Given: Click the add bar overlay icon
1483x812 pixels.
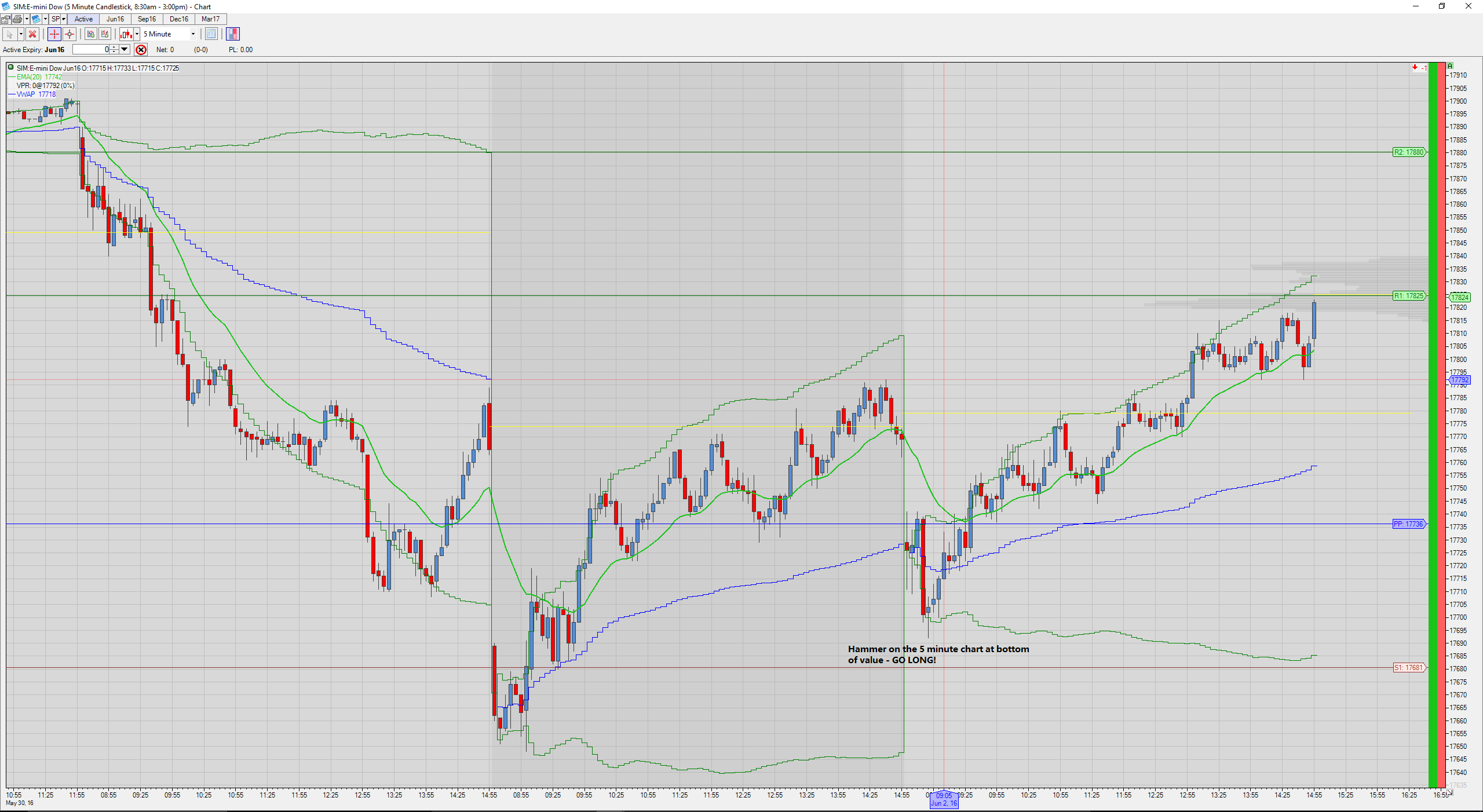Looking at the screenshot, I should pyautogui.click(x=105, y=34).
